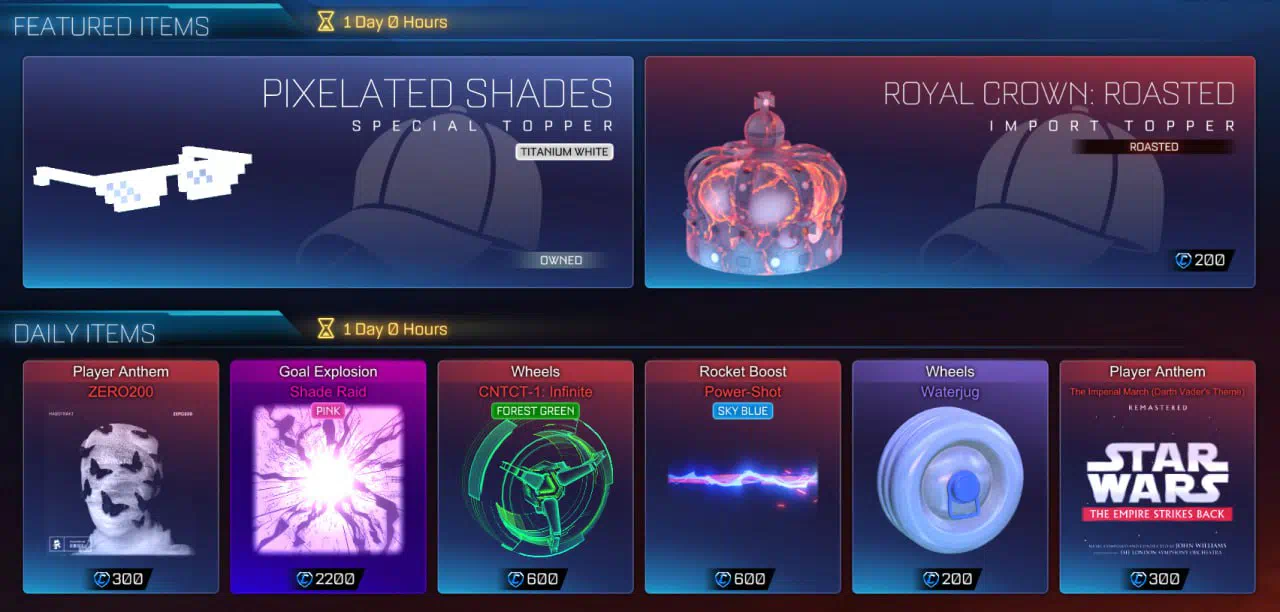
Task: Click the Power-Shot boost trail image
Action: point(742,480)
